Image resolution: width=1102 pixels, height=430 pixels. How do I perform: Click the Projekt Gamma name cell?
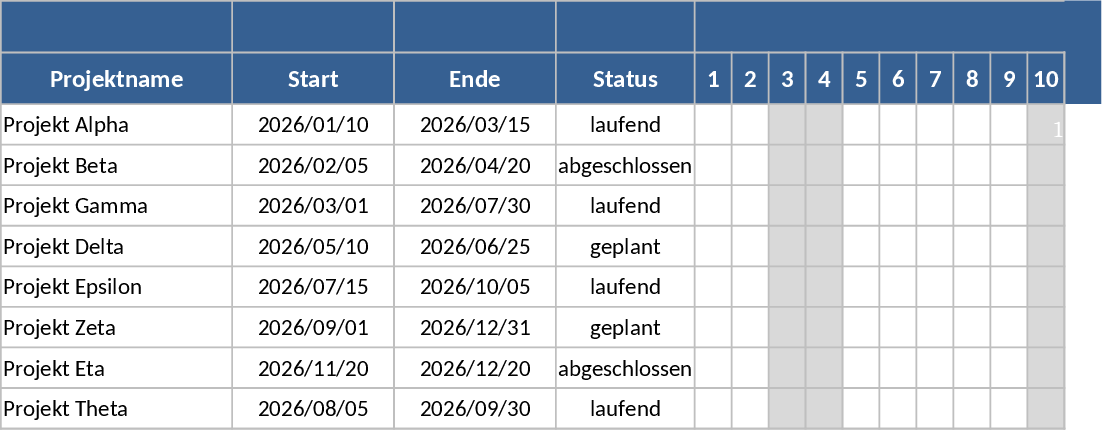click(116, 206)
